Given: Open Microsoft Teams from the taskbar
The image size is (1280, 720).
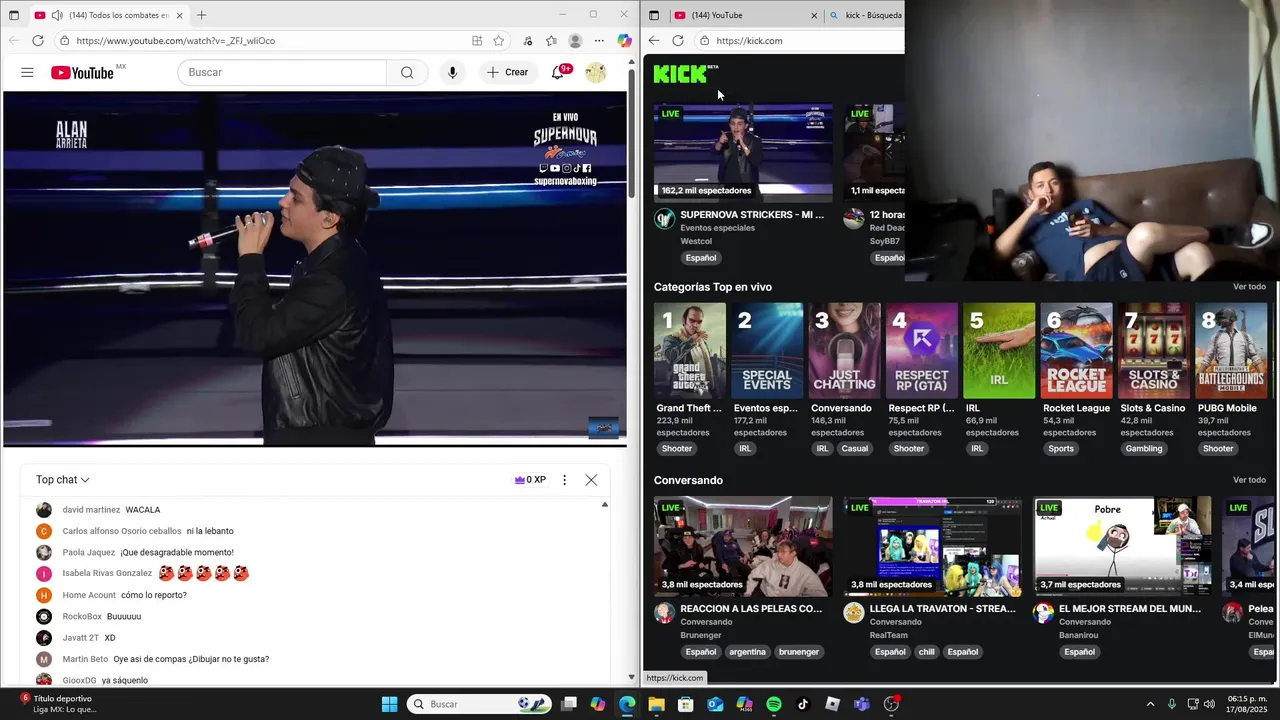Looking at the screenshot, I should click(x=862, y=704).
